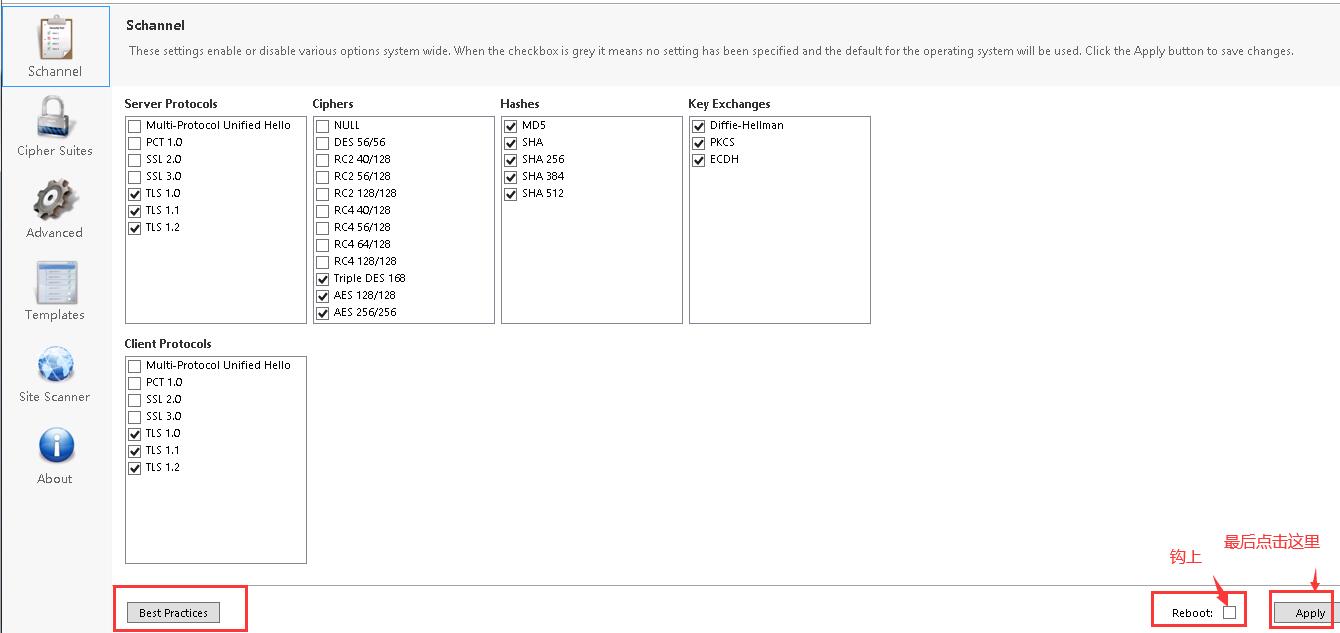Select the Advanced label in sidebar

click(x=55, y=233)
